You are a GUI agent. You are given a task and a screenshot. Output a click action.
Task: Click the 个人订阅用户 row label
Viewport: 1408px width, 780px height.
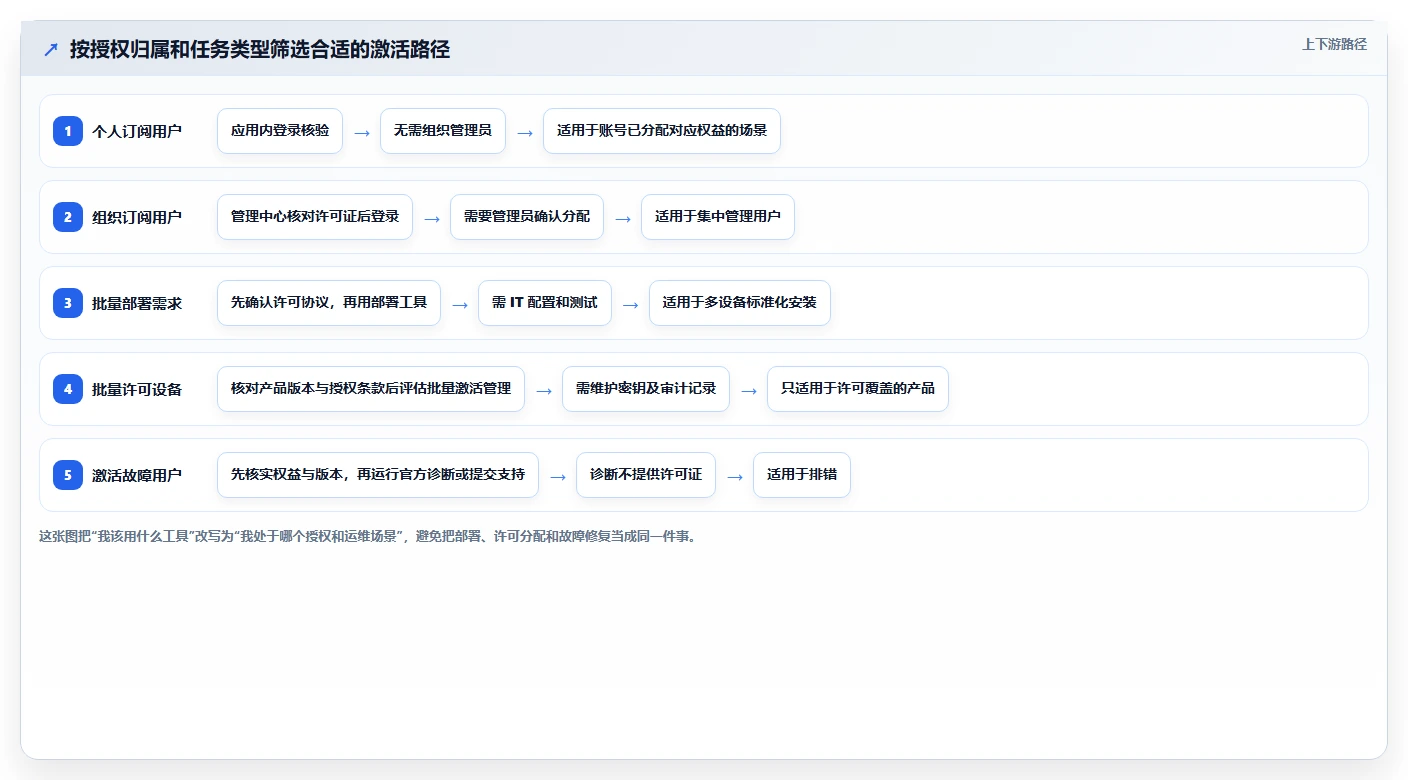(x=137, y=131)
